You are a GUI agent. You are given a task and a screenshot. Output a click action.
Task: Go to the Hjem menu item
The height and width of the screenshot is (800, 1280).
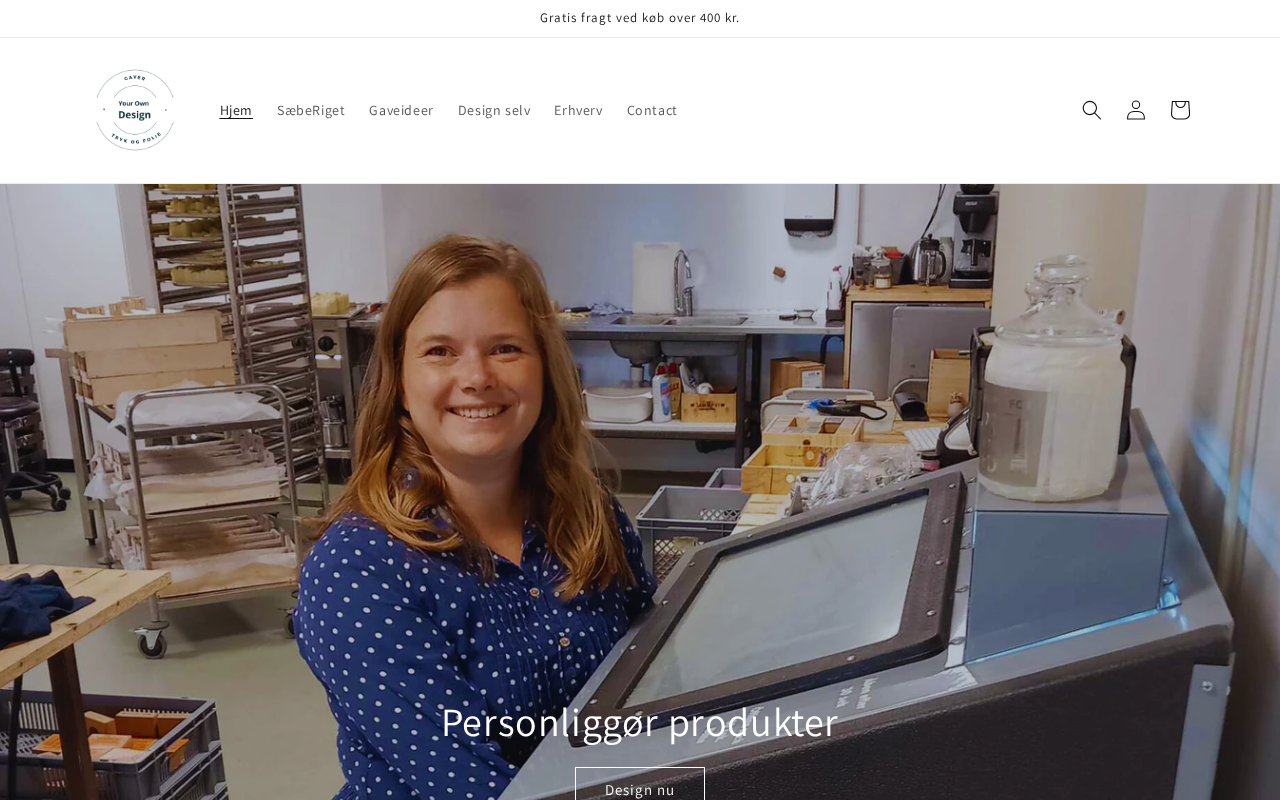tap(236, 110)
